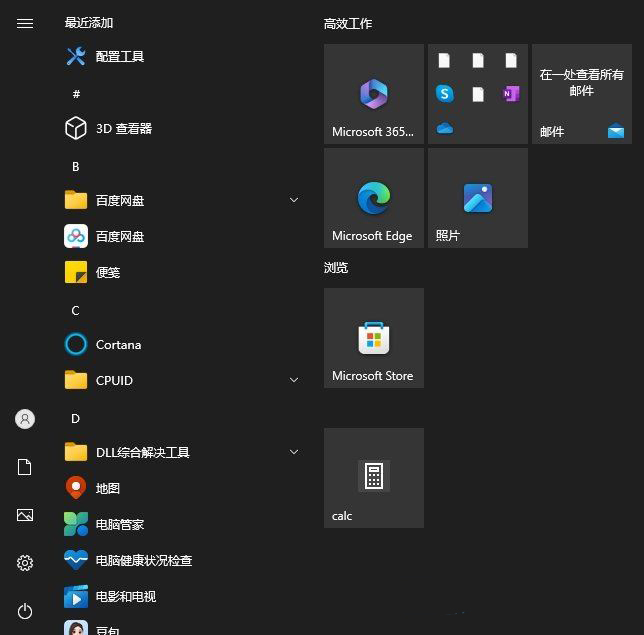
Task: Open Cortana from the app list
Action: [118, 344]
